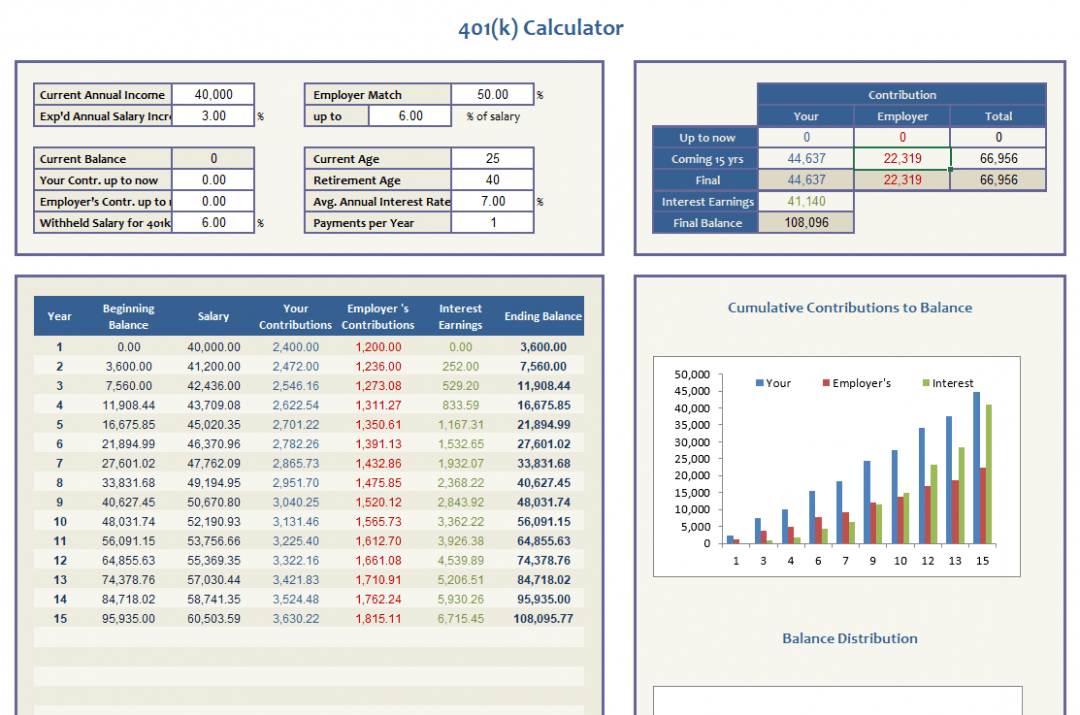Click the Current Balance value cell
Screen dimensions: 1080x715
214,158
